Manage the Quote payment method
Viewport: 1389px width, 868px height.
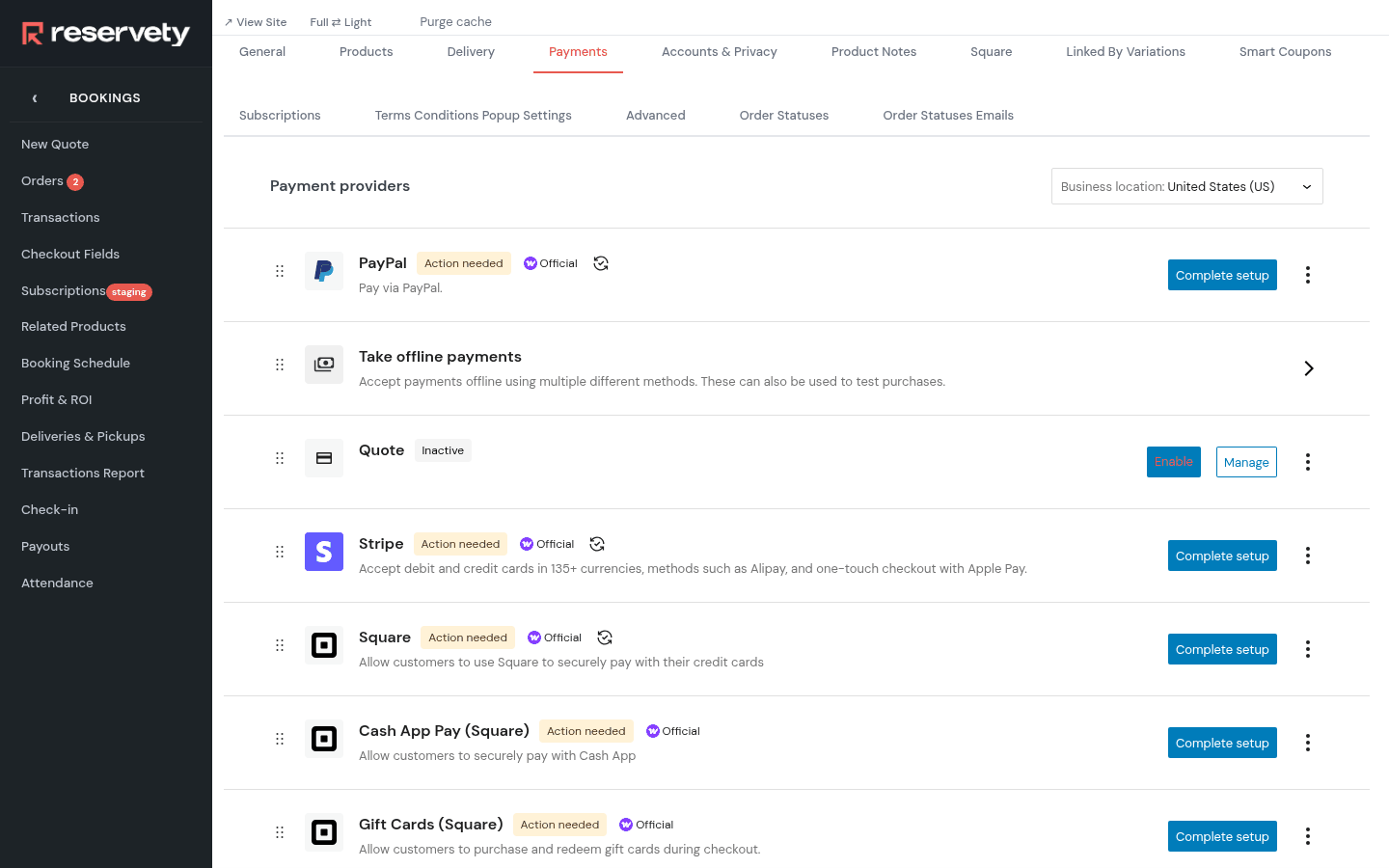1246,462
